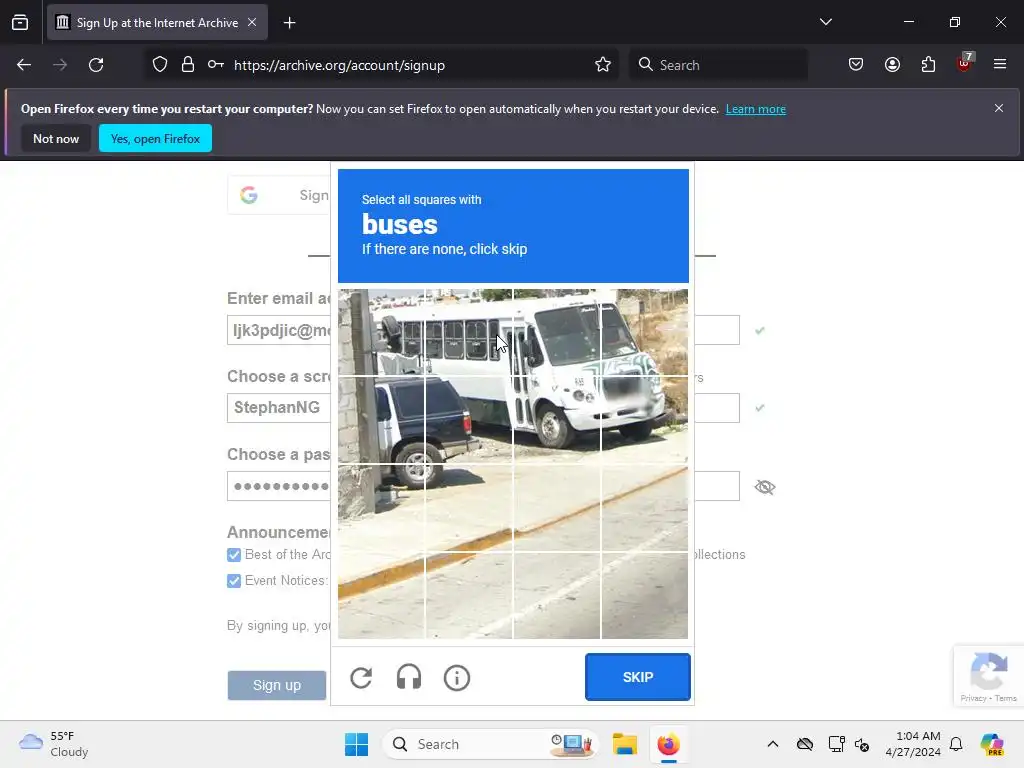The width and height of the screenshot is (1024, 768).
Task: Click taskbar Search box
Action: [490, 744]
